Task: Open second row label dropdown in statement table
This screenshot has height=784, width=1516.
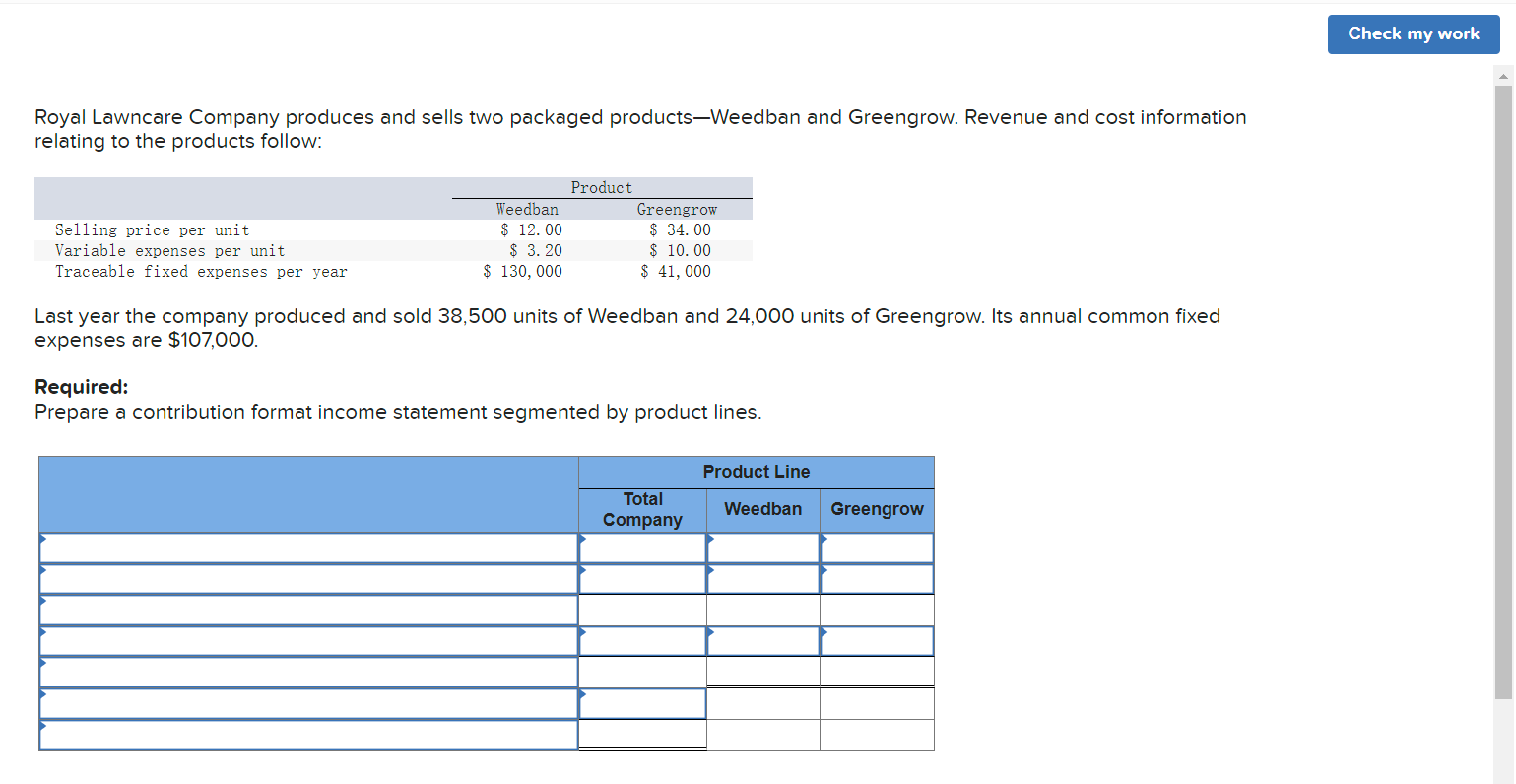Action: (x=308, y=579)
